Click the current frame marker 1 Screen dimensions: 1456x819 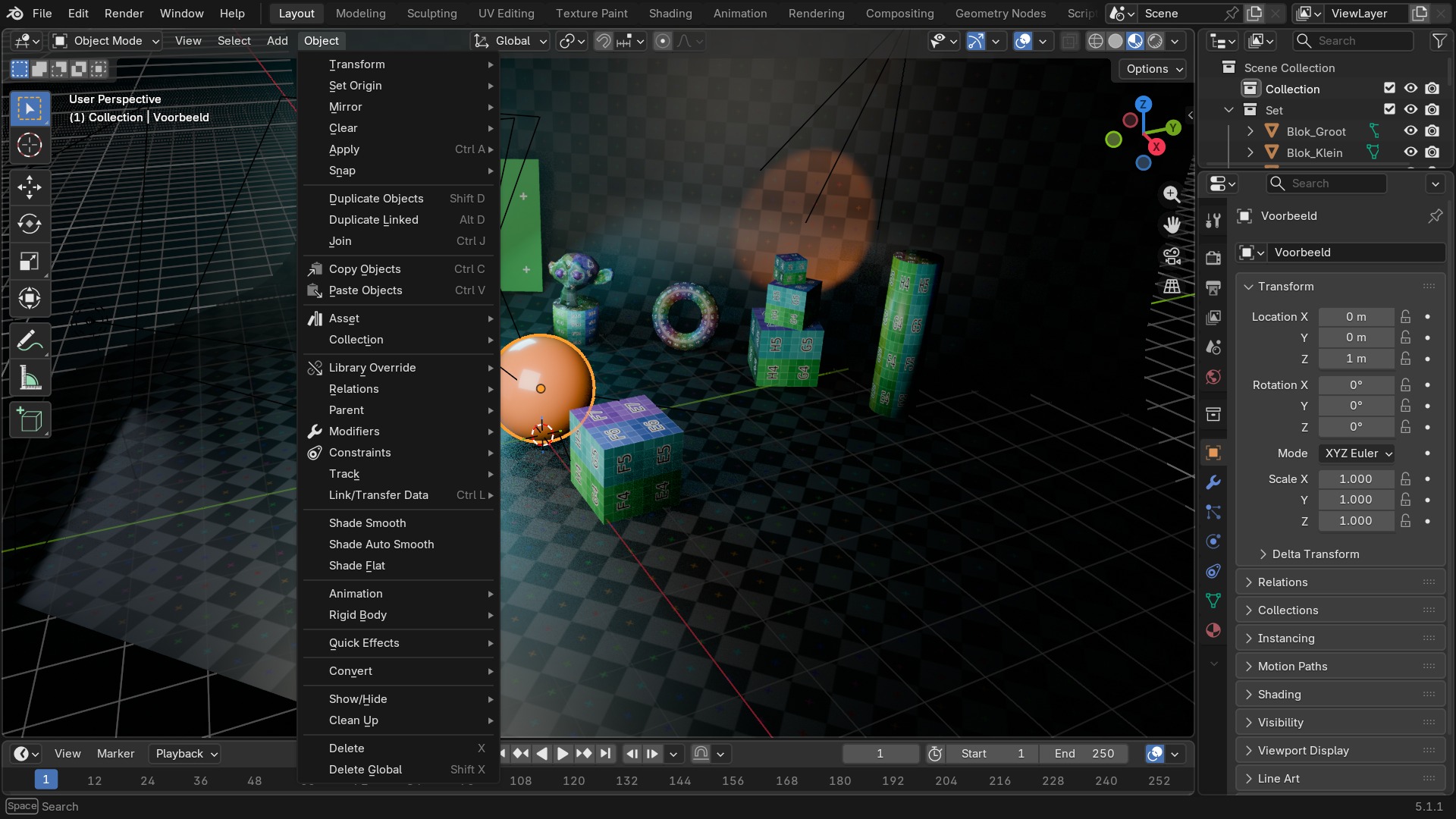click(45, 780)
